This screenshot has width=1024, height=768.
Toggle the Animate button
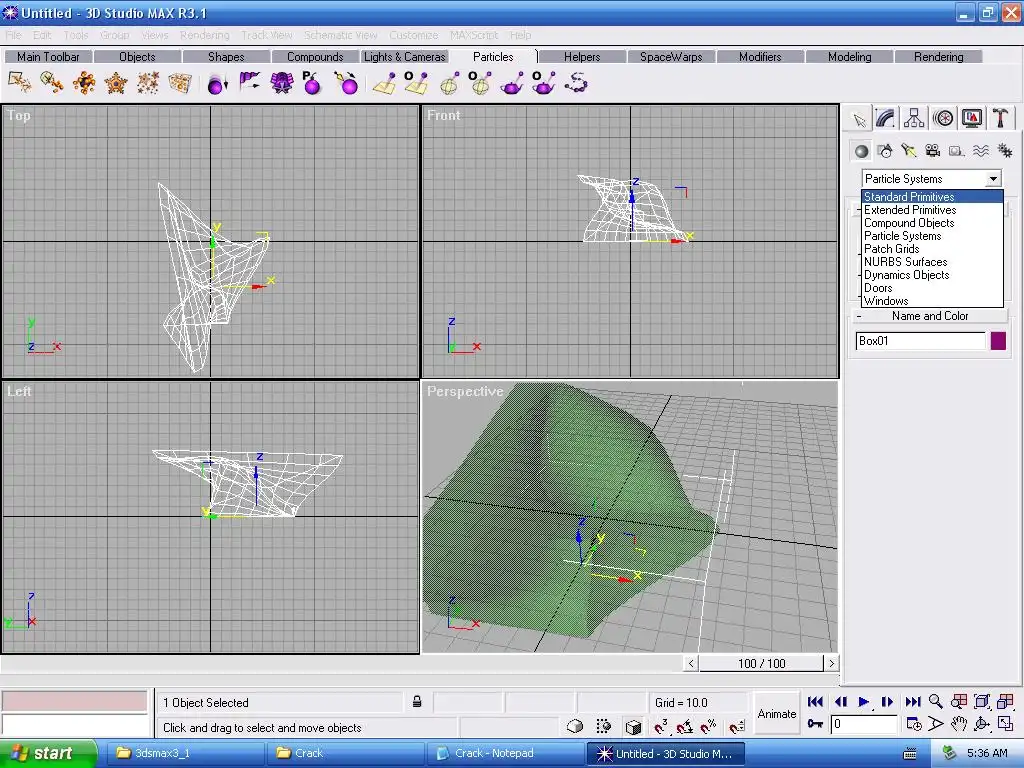point(776,714)
